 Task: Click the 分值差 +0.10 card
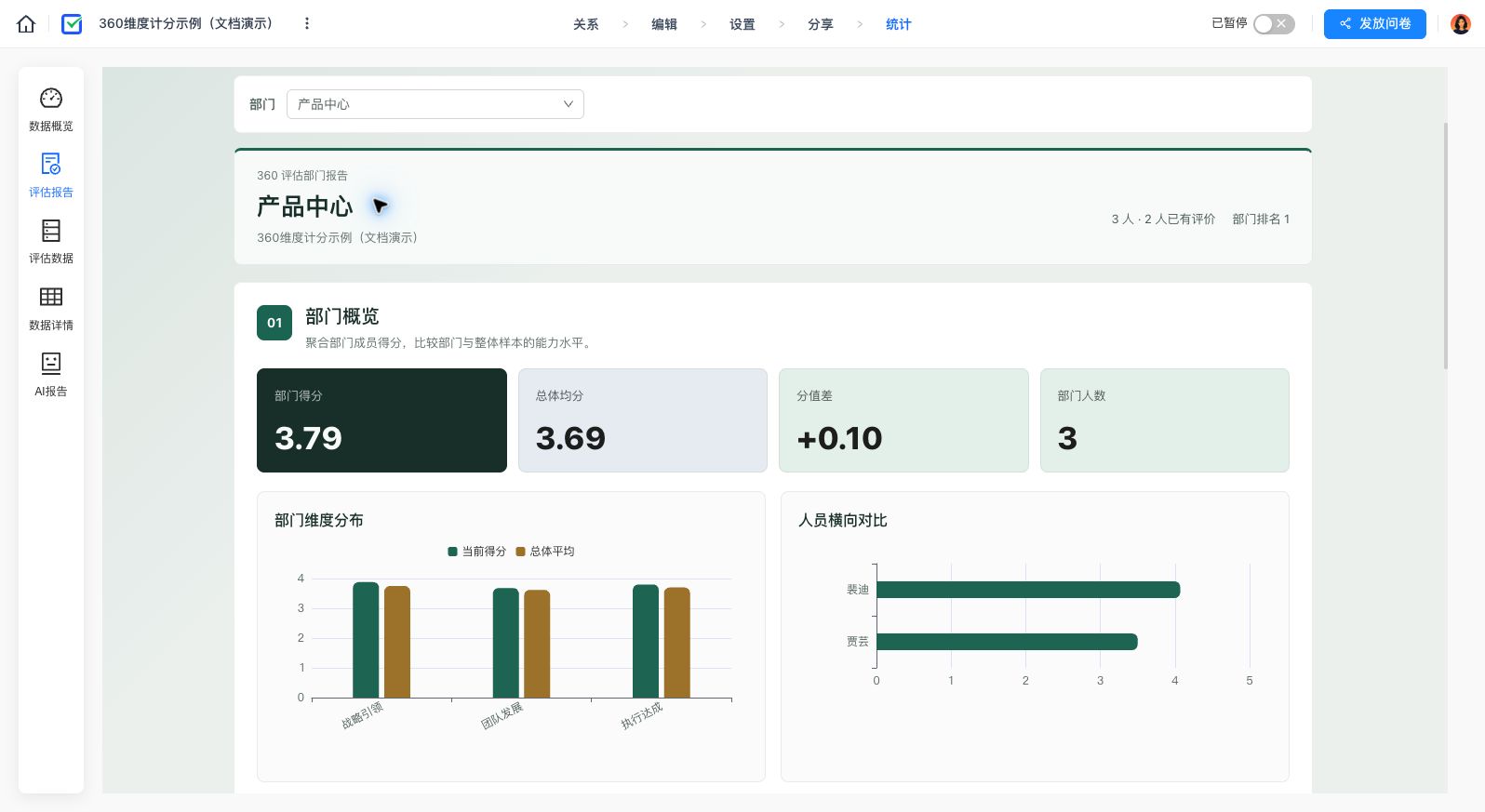click(x=903, y=420)
